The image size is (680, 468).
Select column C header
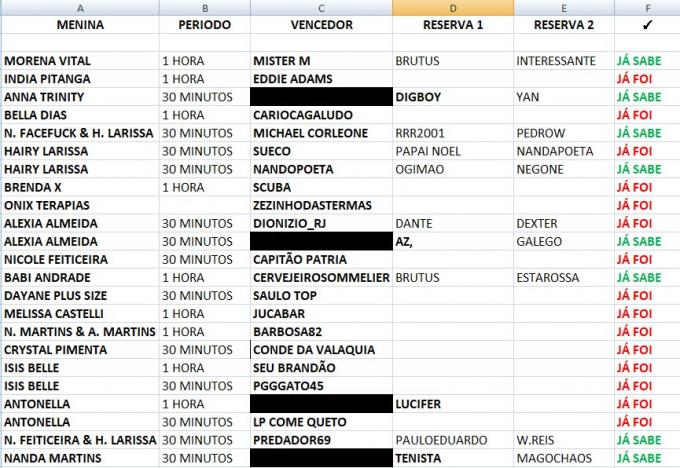[x=321, y=8]
